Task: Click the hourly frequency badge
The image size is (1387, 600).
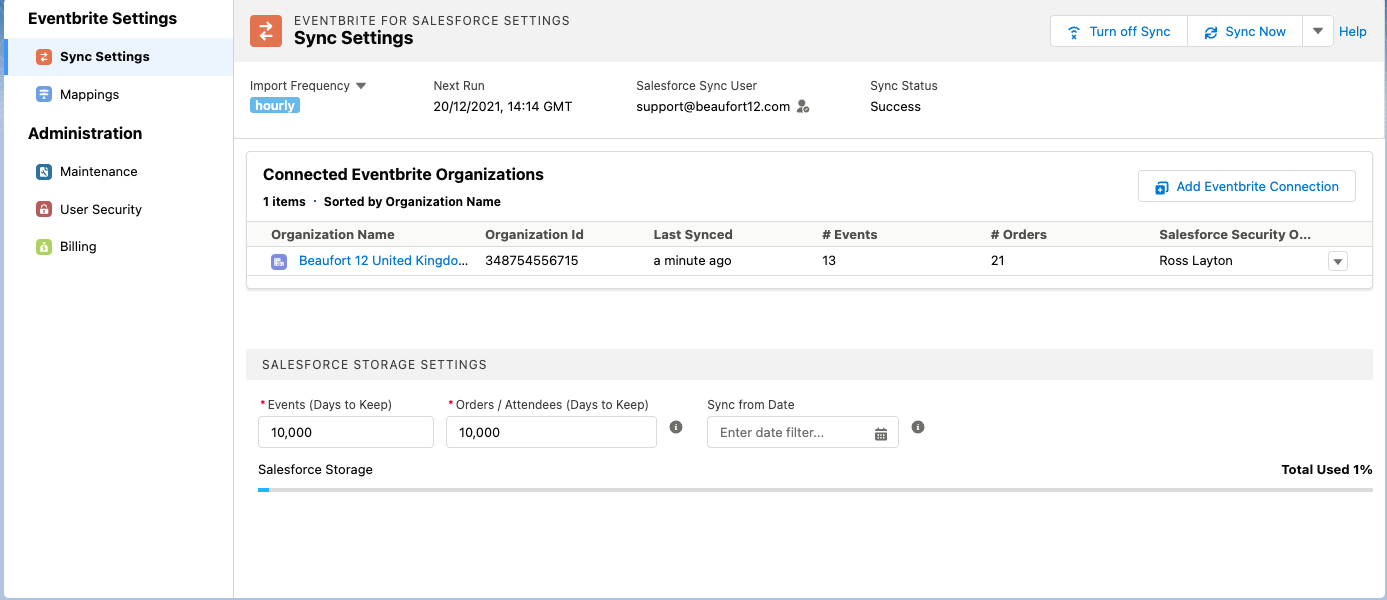Action: coord(275,105)
